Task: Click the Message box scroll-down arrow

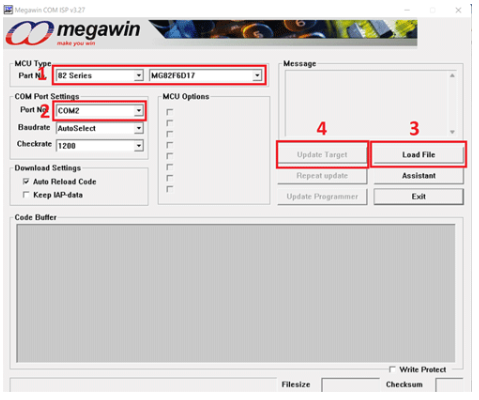Action: click(x=452, y=132)
